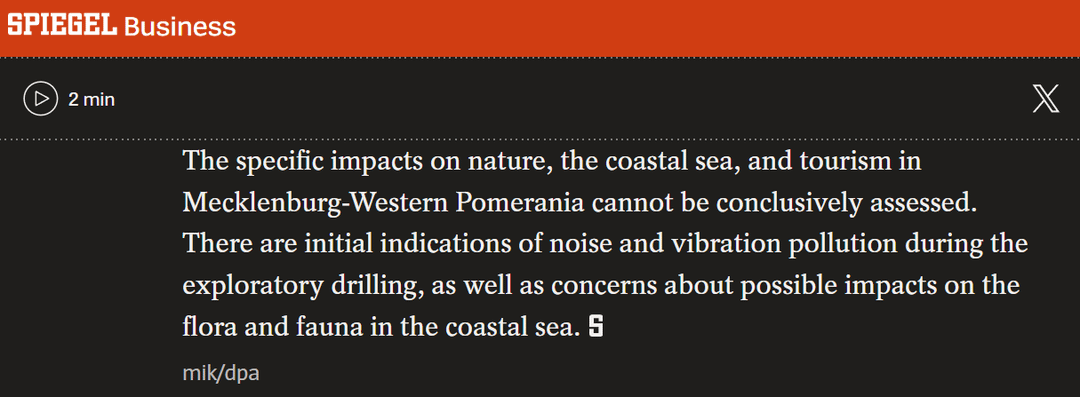Click the words 'flora and fauna'
The image size is (1080, 397).
[273, 328]
